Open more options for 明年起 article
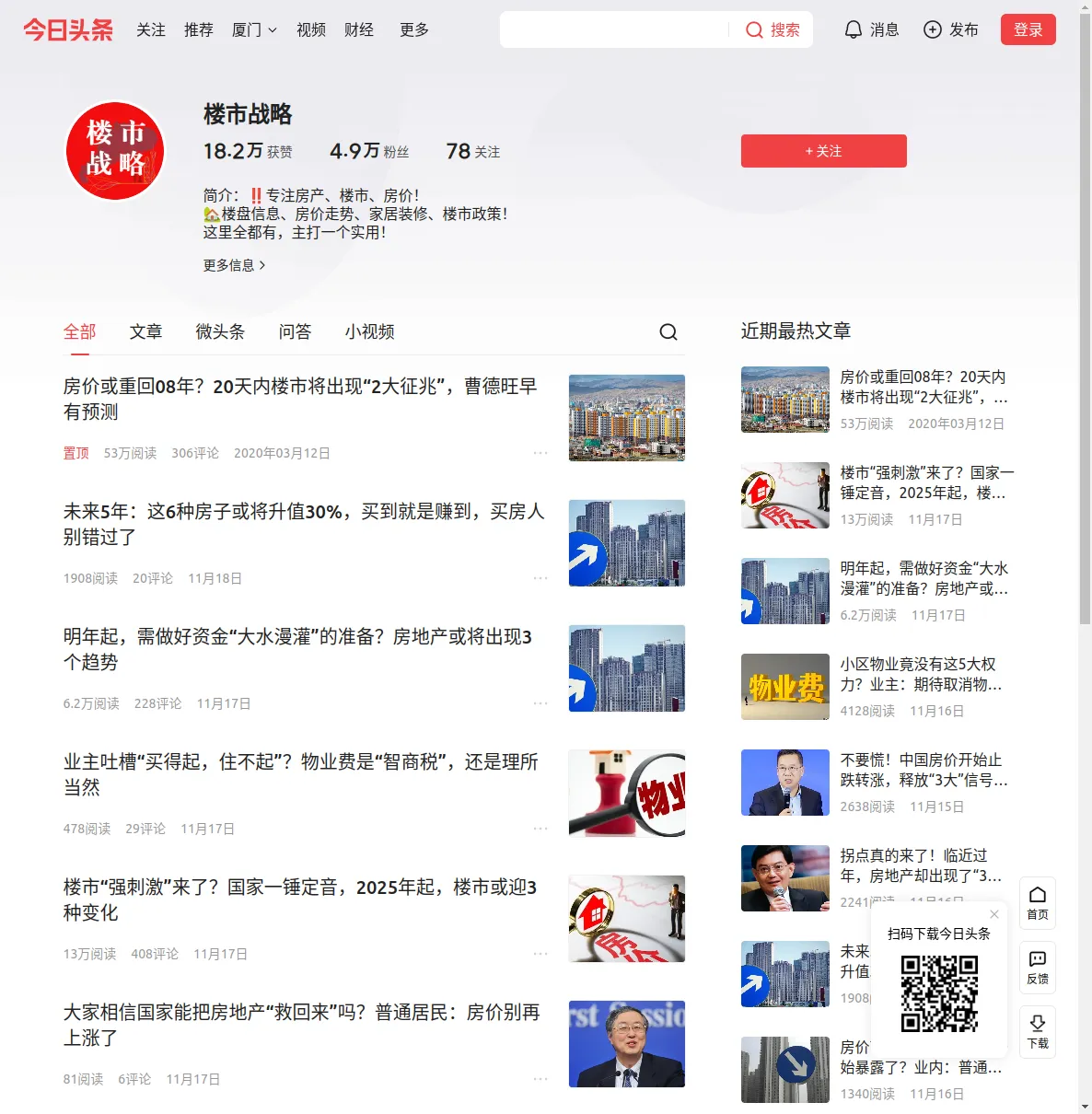Viewport: 1092px width, 1114px height. click(x=540, y=703)
